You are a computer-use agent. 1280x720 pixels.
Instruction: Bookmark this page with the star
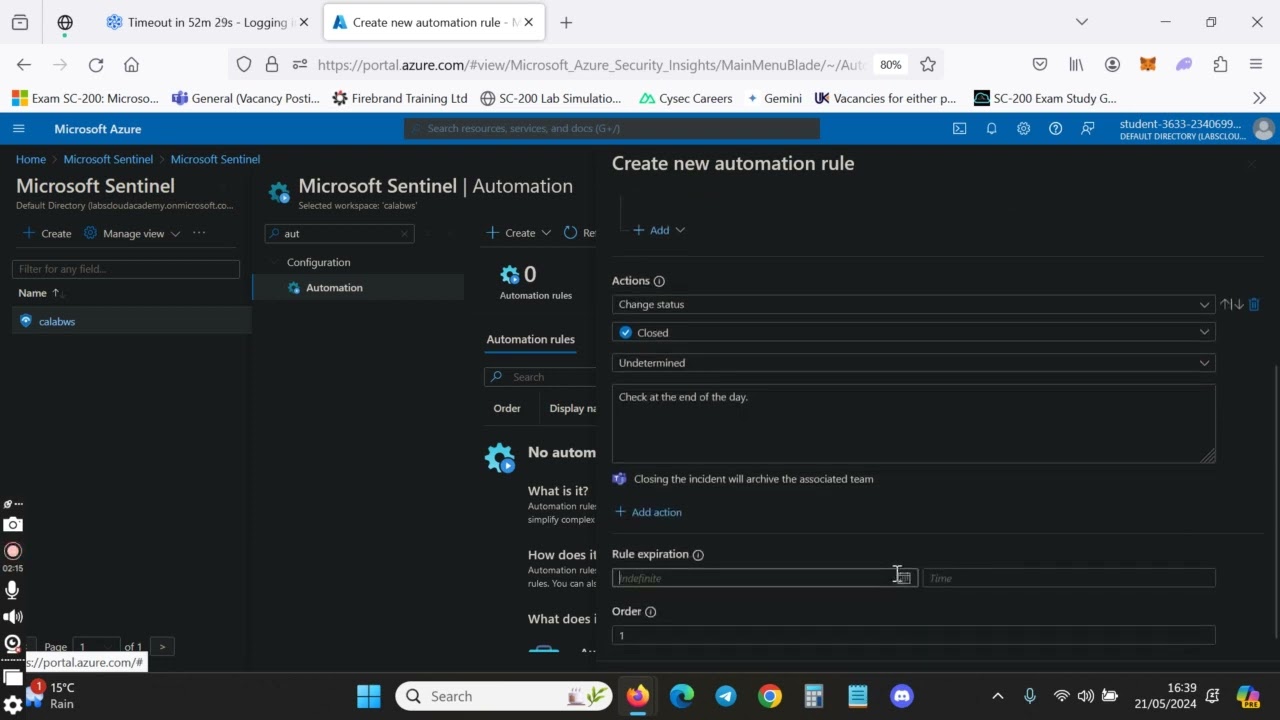pos(928,64)
